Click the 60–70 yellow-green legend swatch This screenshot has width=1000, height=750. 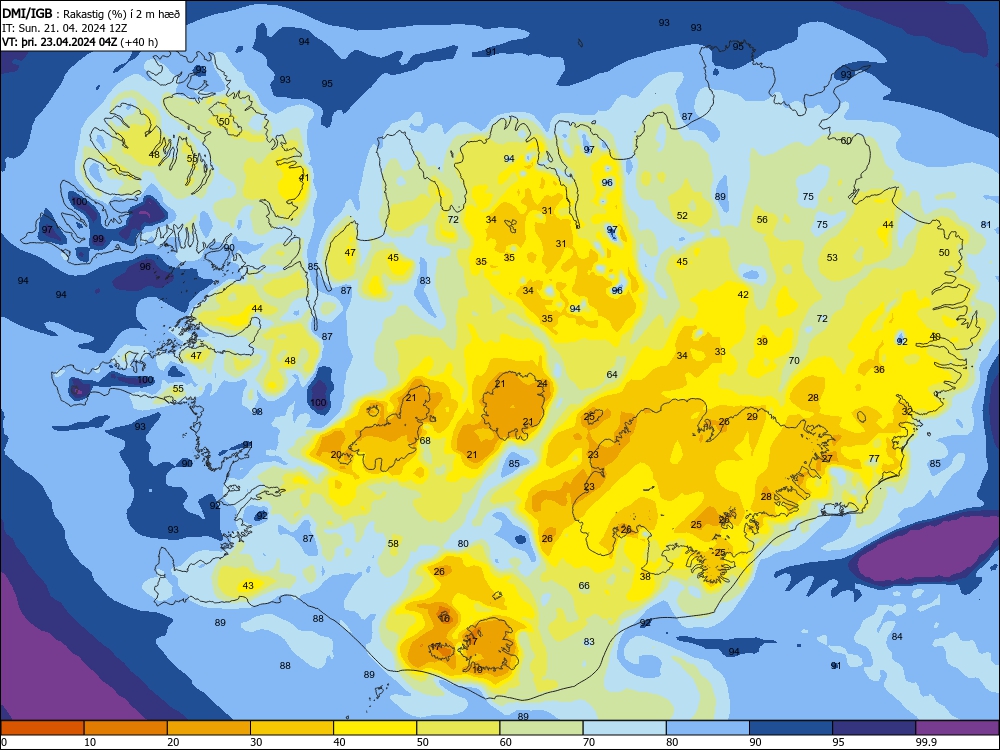pos(541,728)
